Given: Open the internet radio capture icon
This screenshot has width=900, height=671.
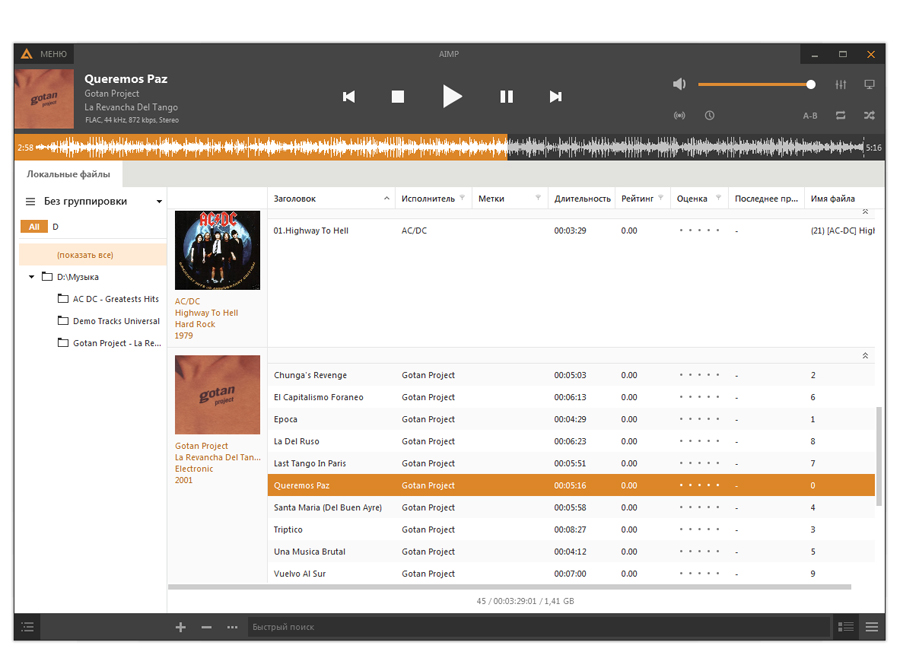Looking at the screenshot, I should coord(680,115).
